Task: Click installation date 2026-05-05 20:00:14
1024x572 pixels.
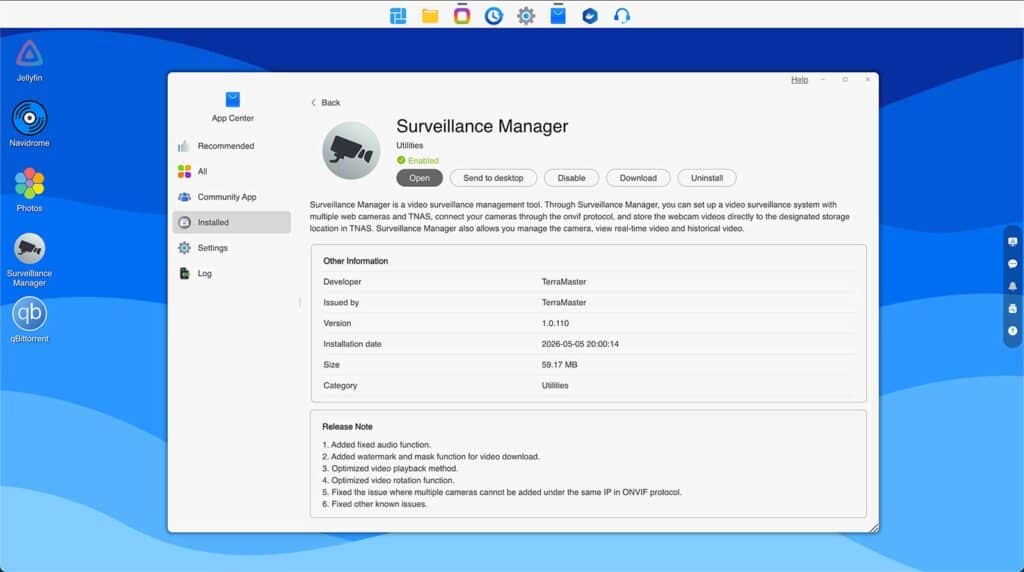Action: 580,344
